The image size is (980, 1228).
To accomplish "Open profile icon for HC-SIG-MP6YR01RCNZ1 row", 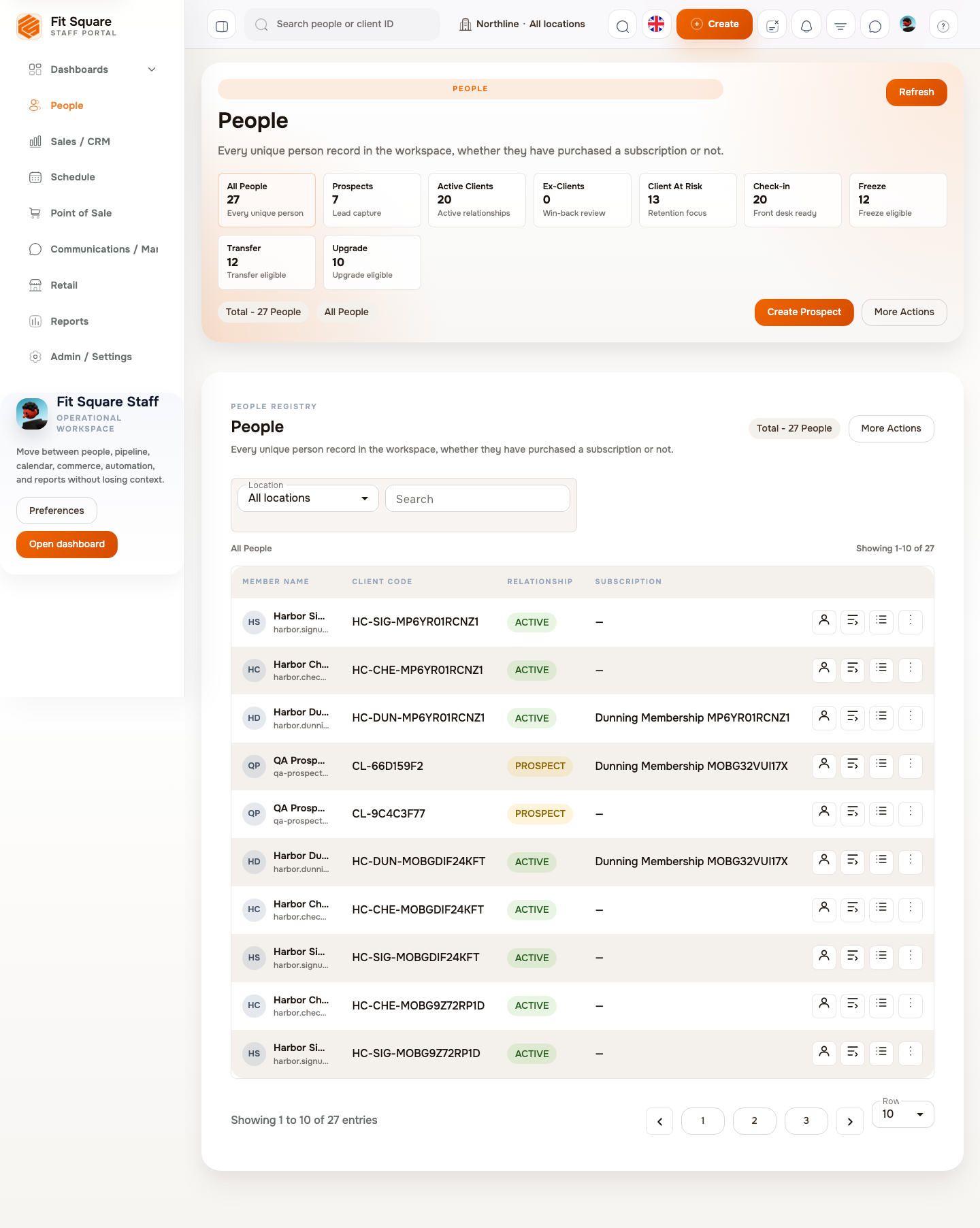I will (824, 621).
